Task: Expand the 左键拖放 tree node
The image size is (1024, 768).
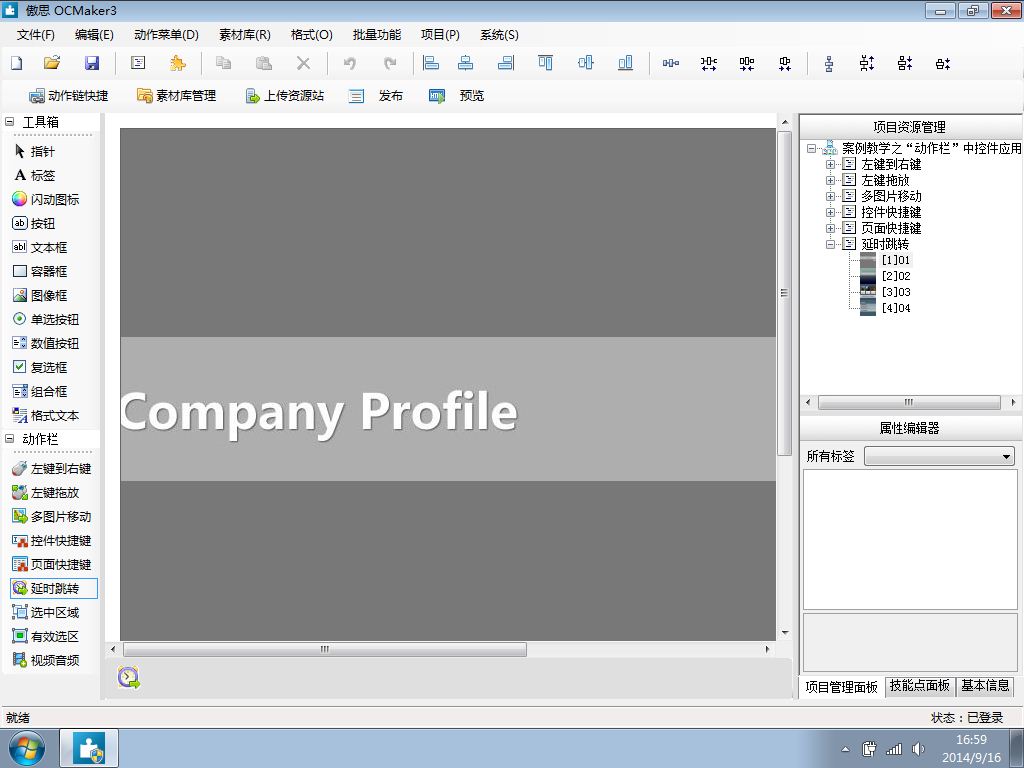Action: point(830,180)
